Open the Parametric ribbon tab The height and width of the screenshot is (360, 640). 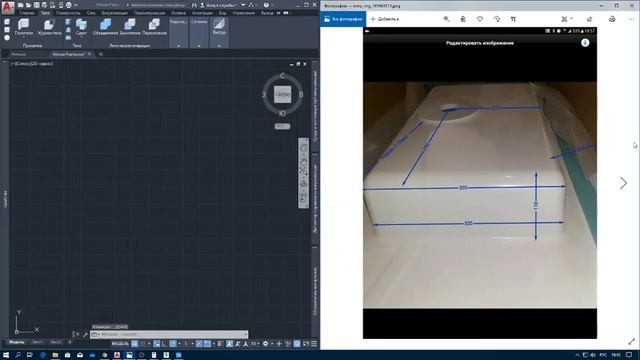point(149,13)
